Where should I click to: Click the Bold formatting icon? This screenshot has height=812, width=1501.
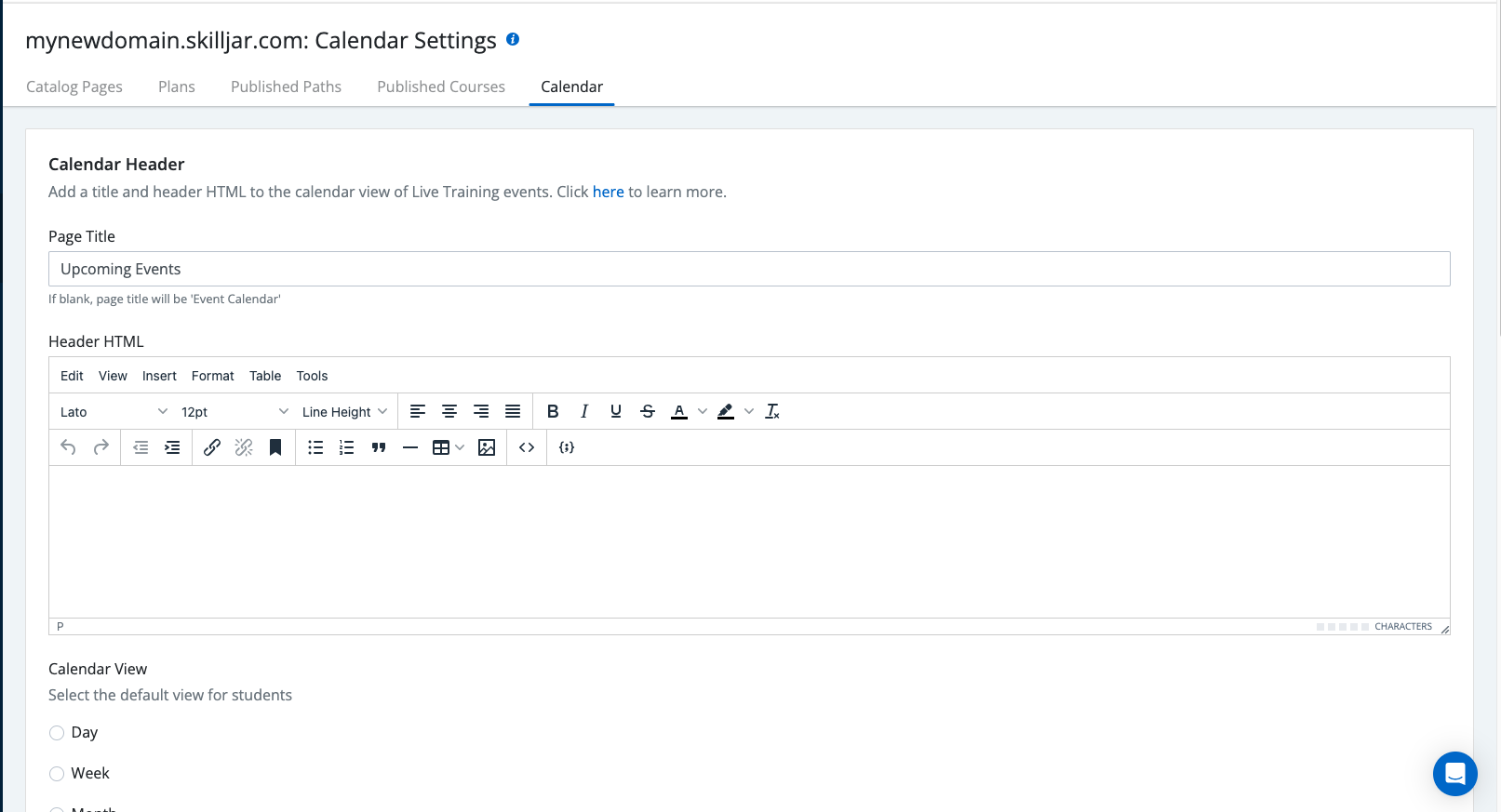553,411
